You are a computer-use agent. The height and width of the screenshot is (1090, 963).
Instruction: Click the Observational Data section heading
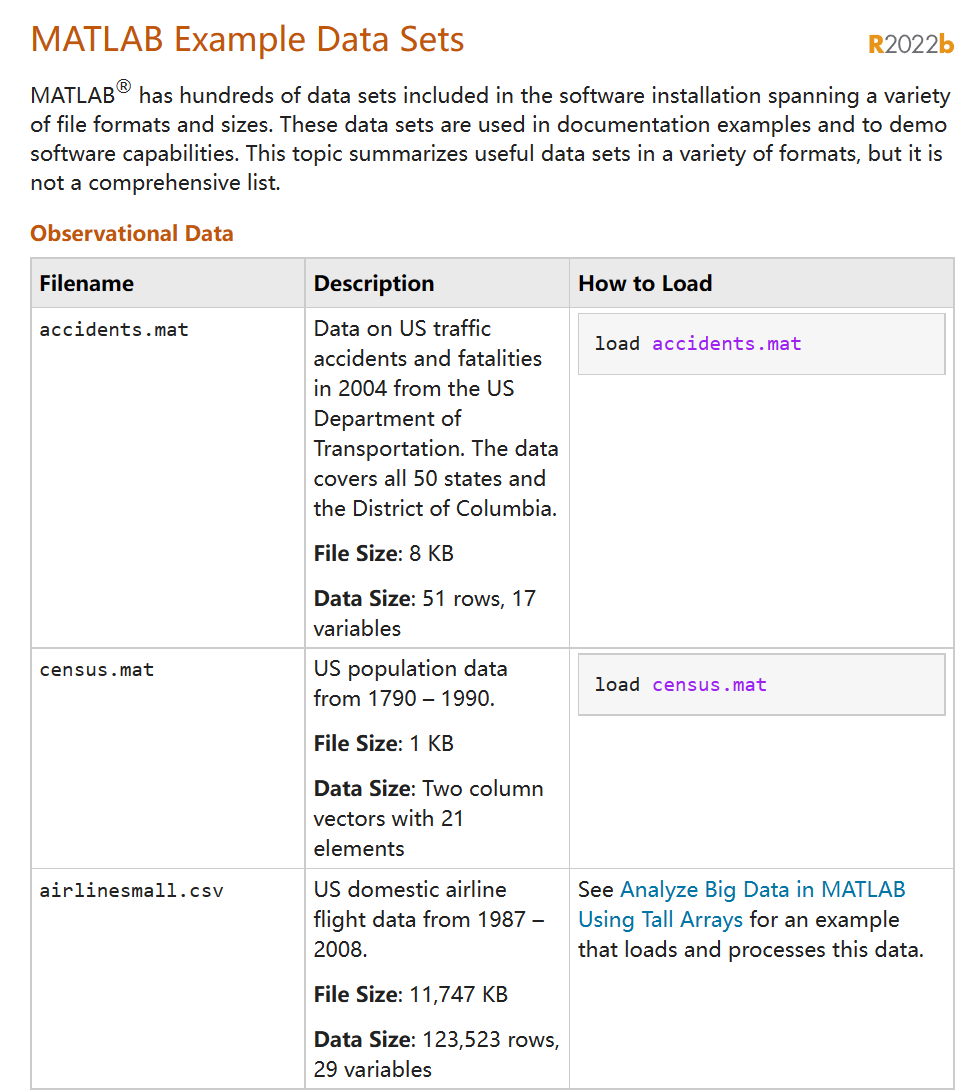[x=132, y=234]
